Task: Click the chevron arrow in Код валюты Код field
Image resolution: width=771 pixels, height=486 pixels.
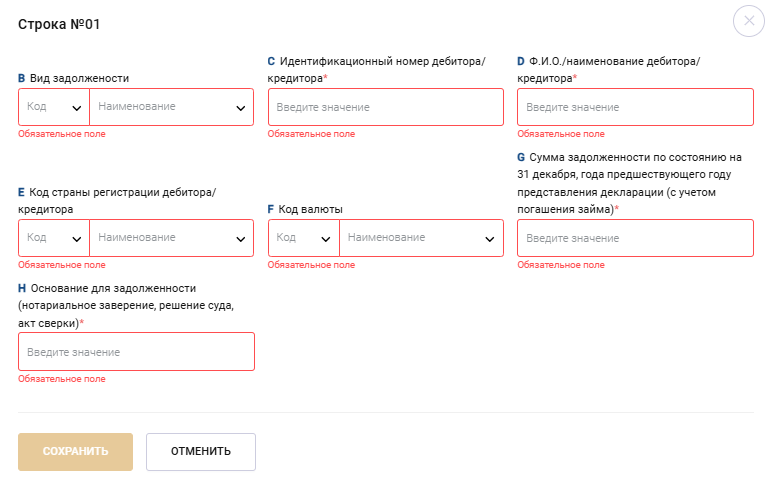Action: click(326, 239)
